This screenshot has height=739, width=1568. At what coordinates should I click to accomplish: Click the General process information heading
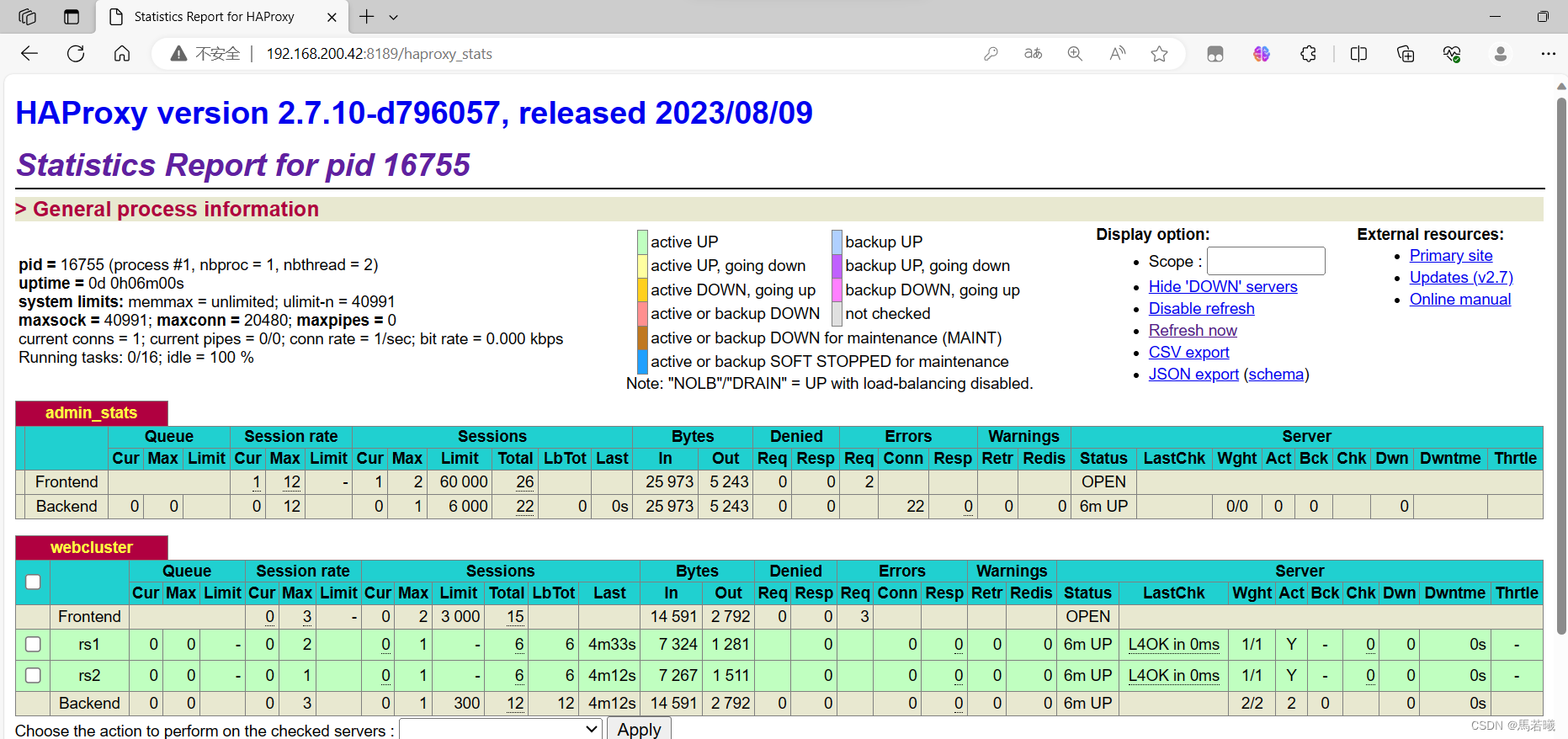pos(176,210)
